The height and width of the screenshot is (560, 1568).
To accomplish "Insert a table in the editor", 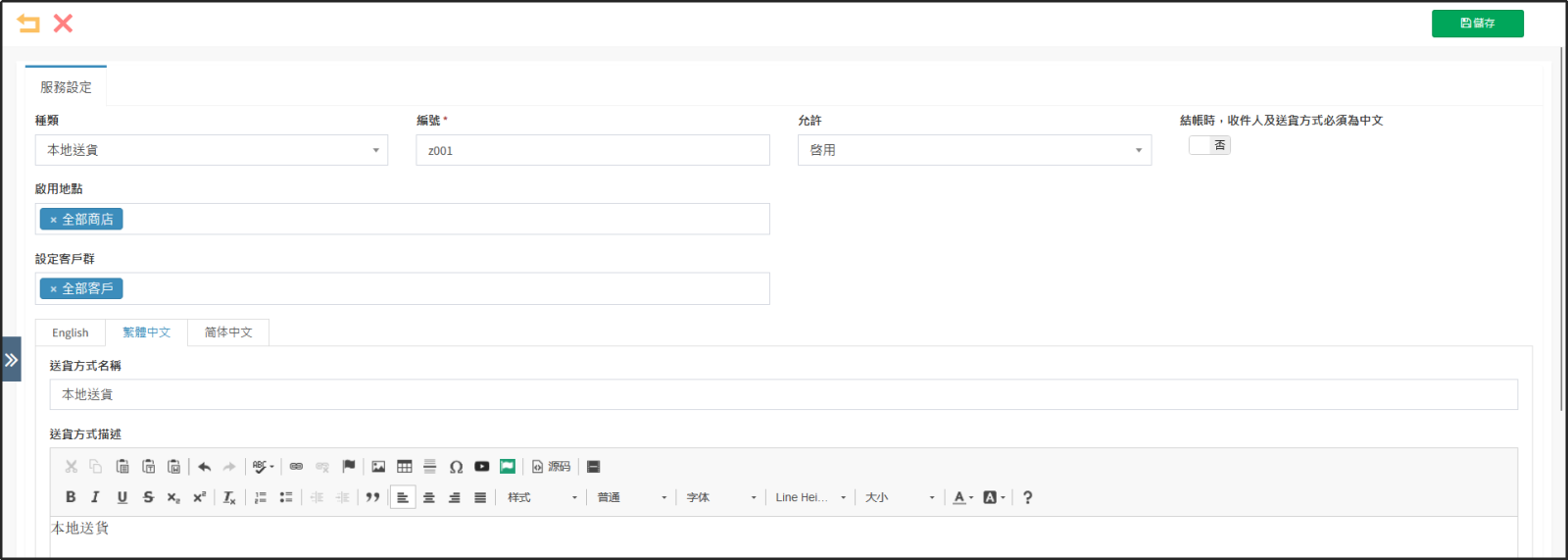I will pyautogui.click(x=404, y=467).
